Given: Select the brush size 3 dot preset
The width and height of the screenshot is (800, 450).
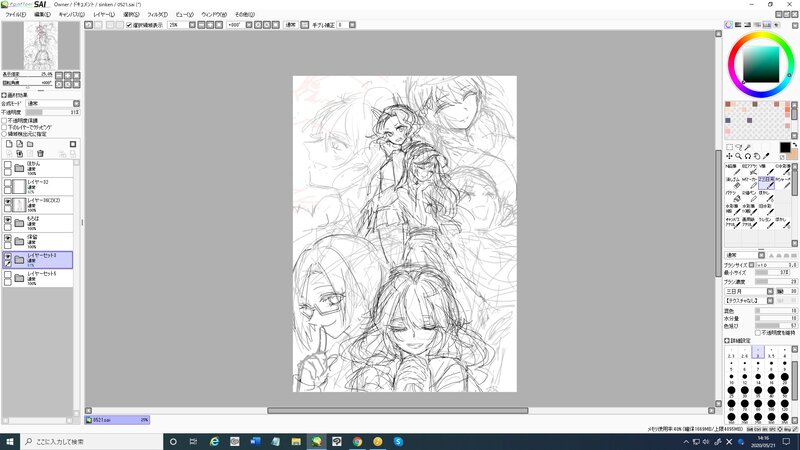Looking at the screenshot, I should (x=758, y=352).
